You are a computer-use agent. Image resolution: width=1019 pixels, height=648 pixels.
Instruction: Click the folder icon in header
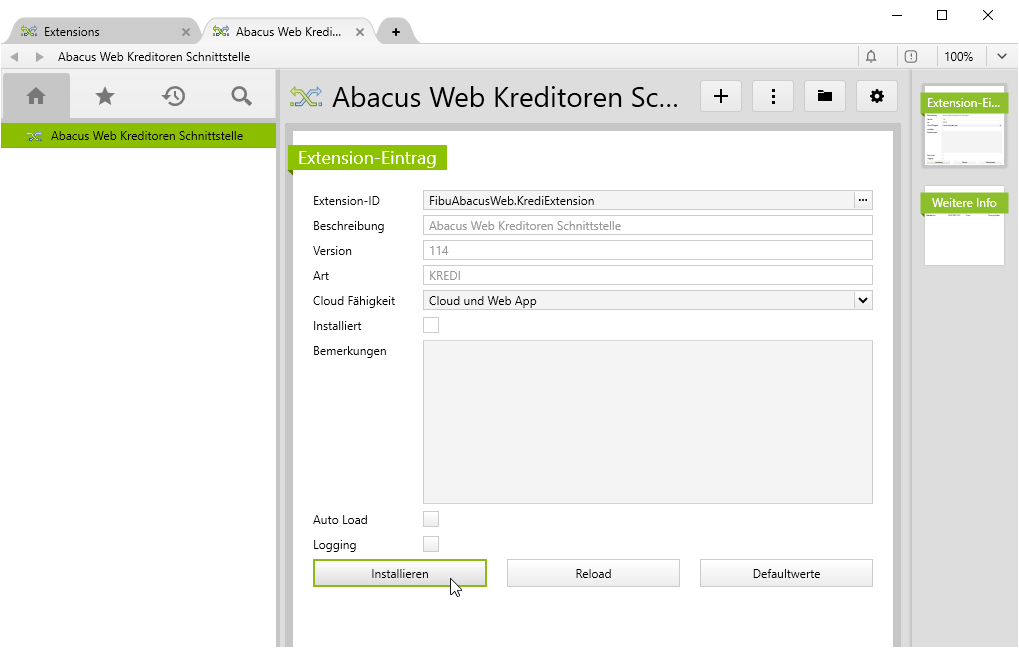click(824, 96)
